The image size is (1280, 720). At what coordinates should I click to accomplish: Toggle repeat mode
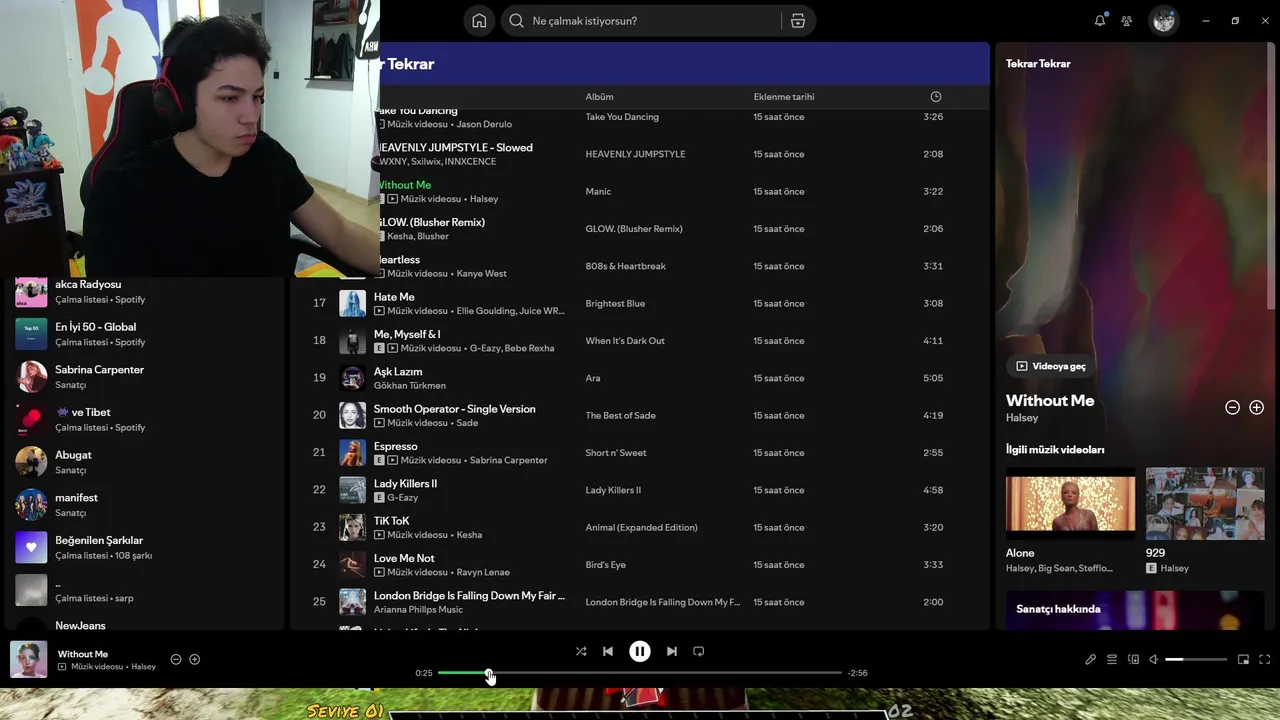point(699,651)
